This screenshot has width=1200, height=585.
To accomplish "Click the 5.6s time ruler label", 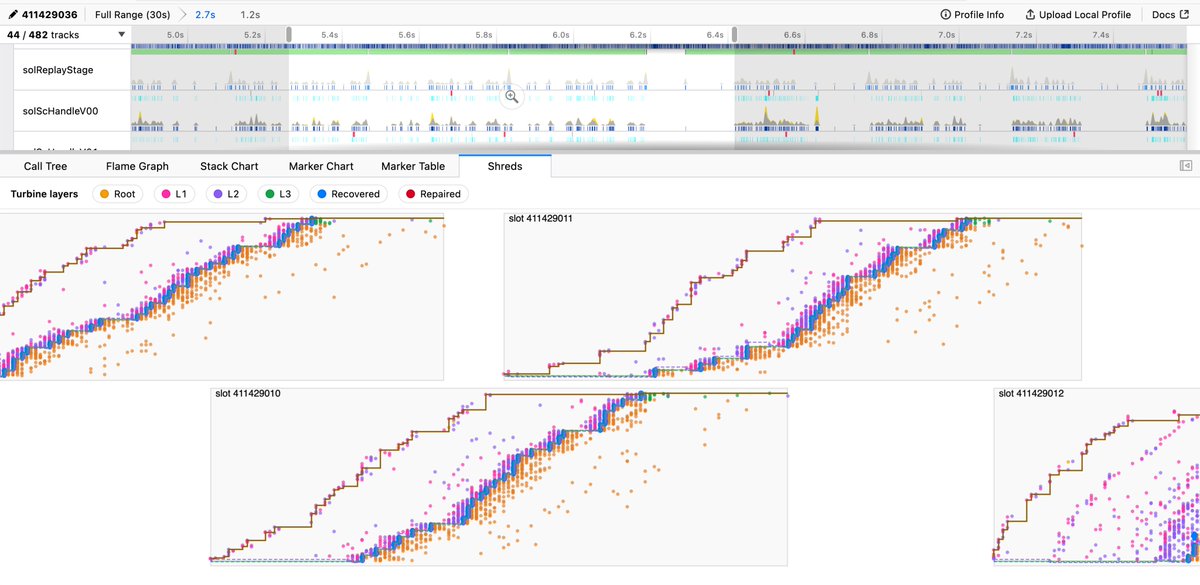I will [x=406, y=35].
